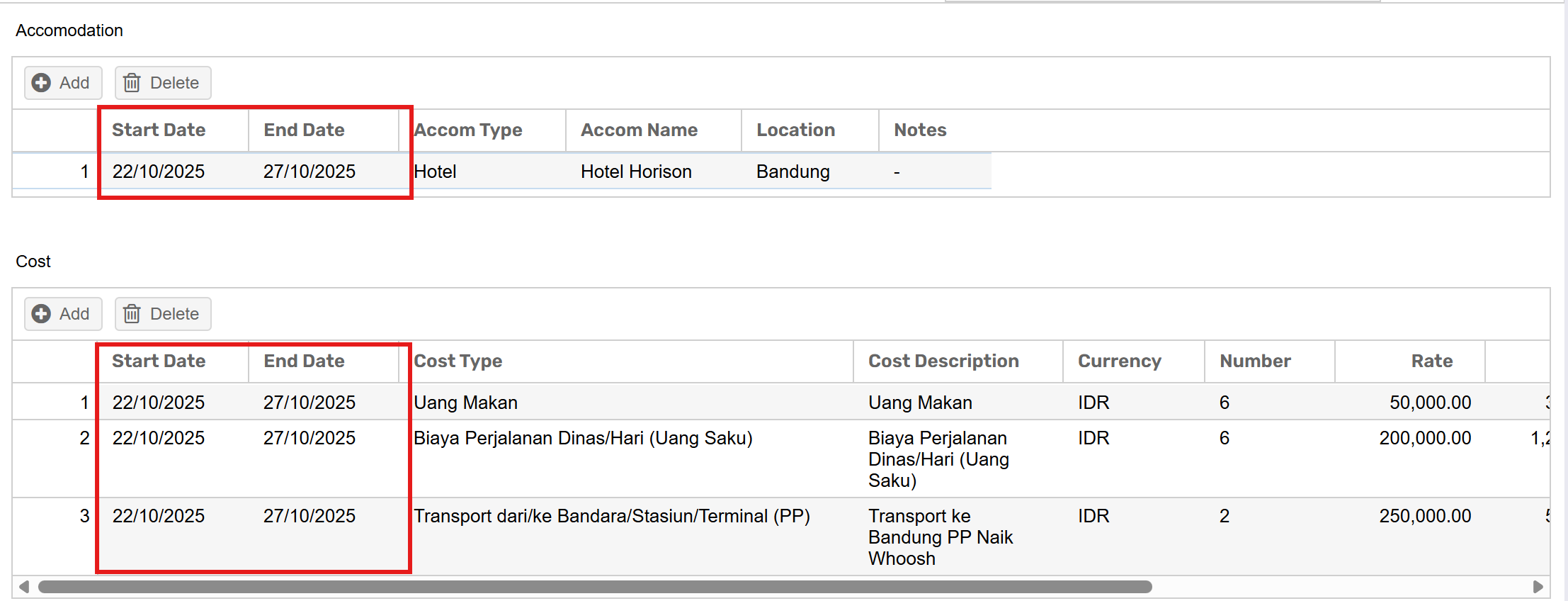1568x601 pixels.
Task: Select the Biaya Perjalanan Dinas/Hari cost type row
Action: tap(583, 439)
